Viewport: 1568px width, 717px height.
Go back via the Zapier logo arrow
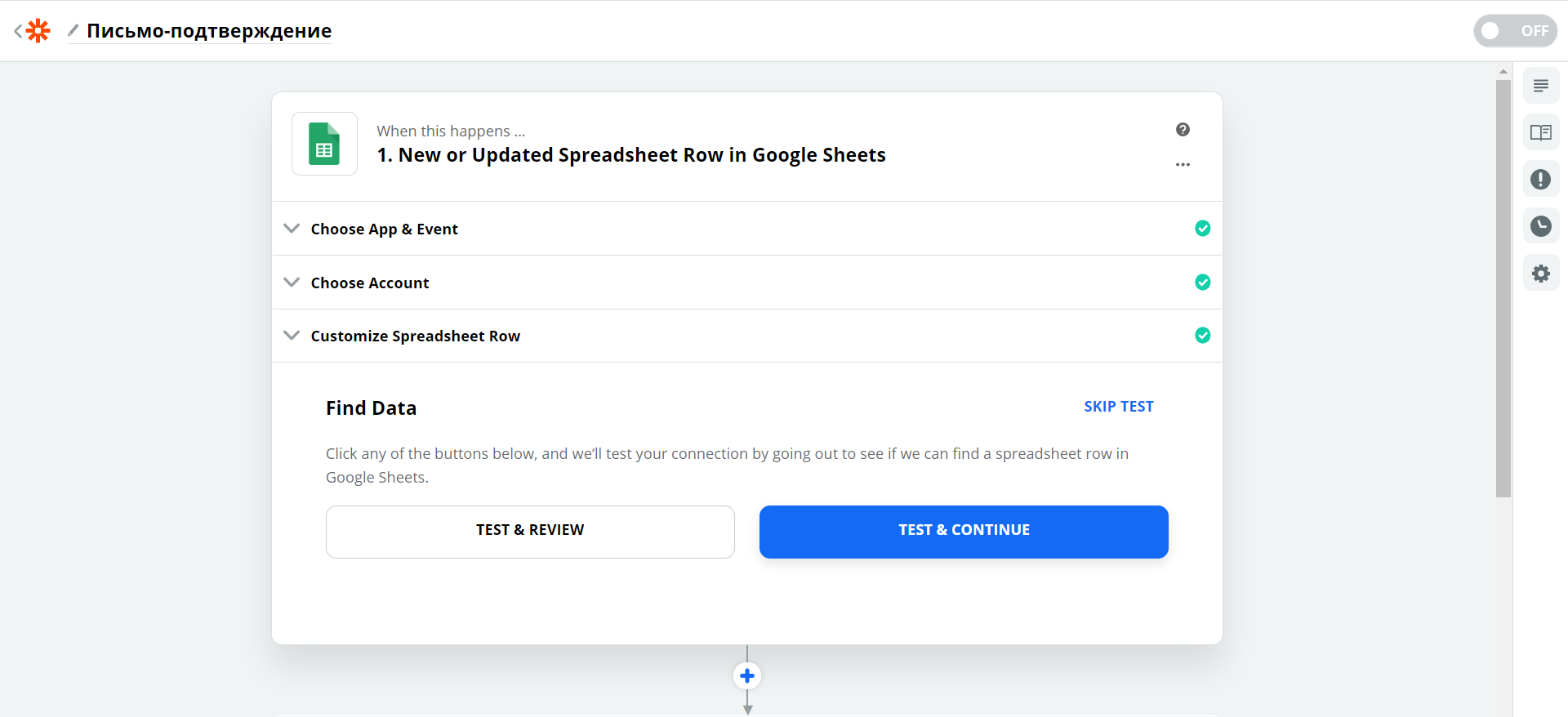pyautogui.click(x=32, y=31)
